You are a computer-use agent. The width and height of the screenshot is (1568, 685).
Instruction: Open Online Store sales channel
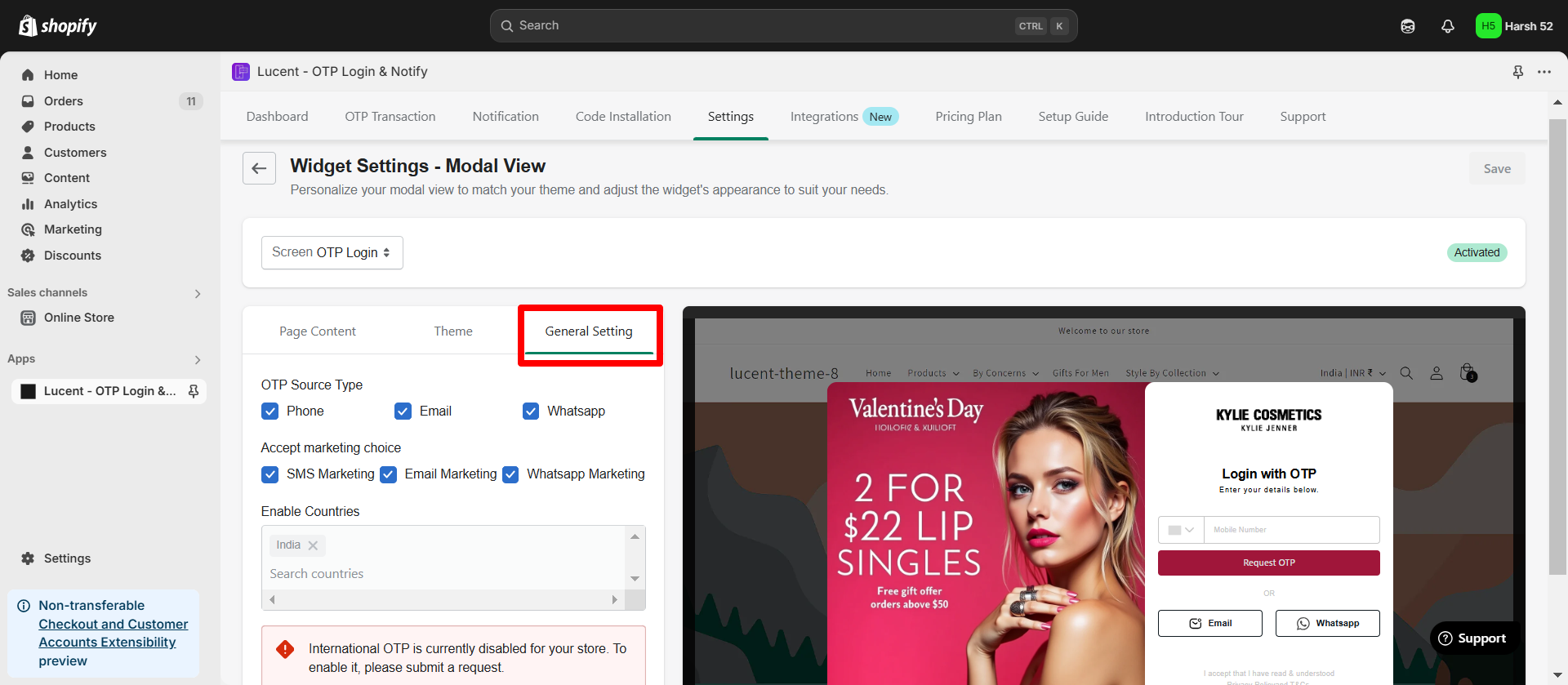[x=79, y=318]
